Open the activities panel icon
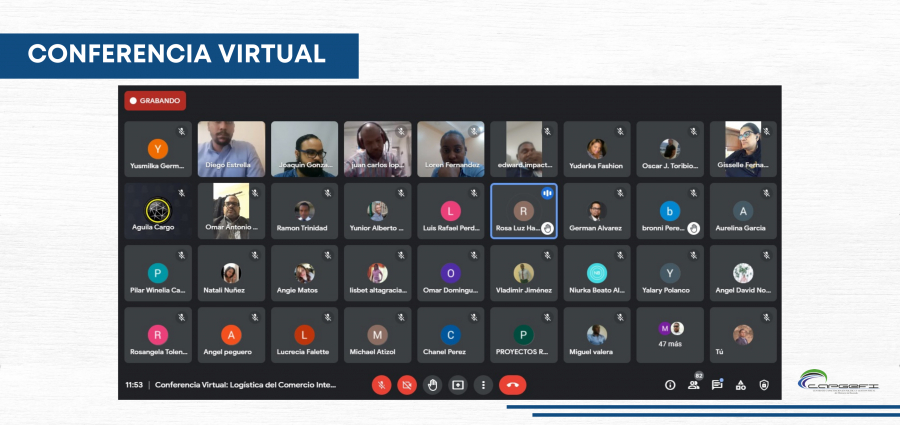Viewport: 900px width, 425px height. (741, 385)
